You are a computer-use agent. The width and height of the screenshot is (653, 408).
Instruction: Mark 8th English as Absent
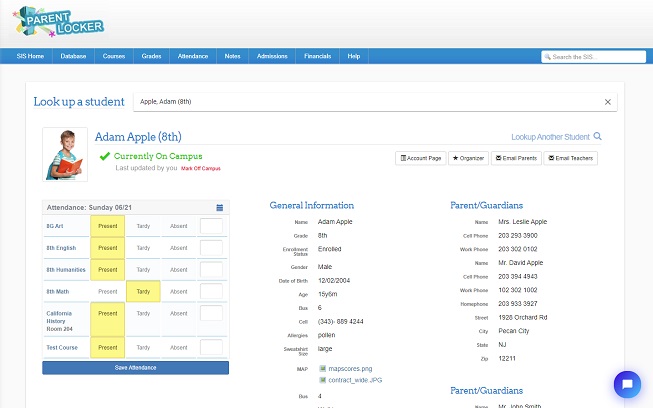(x=177, y=248)
